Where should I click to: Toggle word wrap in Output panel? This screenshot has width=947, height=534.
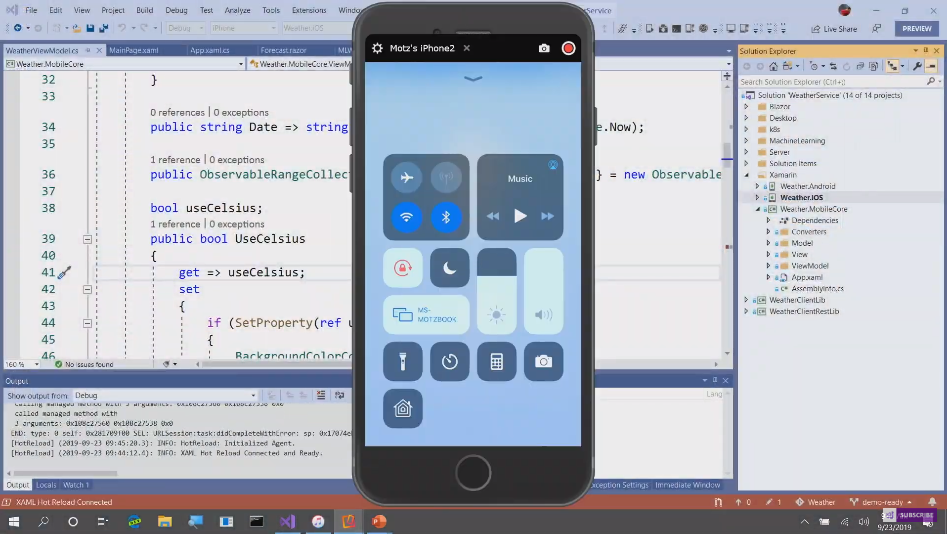(339, 395)
